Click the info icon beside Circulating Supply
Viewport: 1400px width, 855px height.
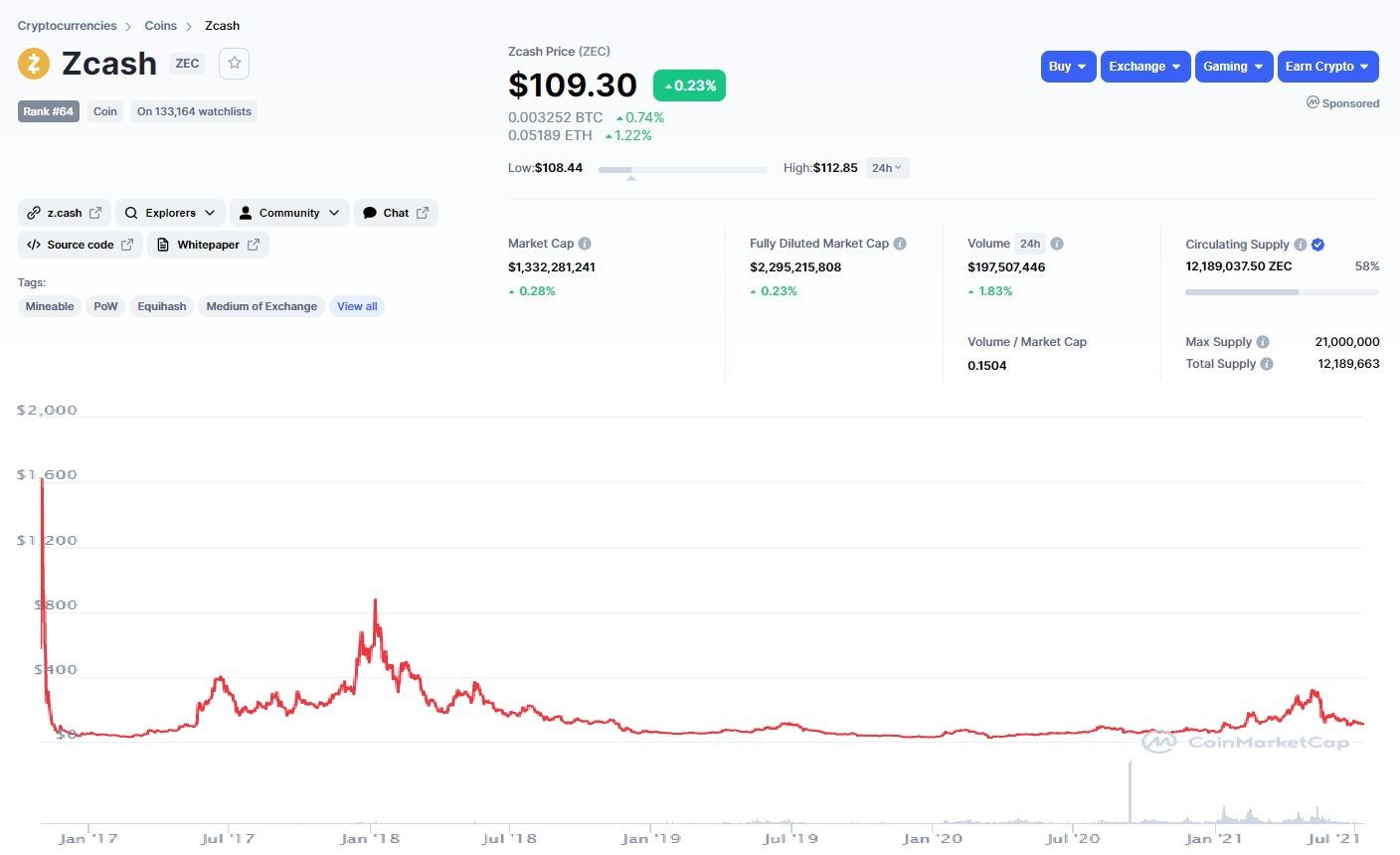1301,245
